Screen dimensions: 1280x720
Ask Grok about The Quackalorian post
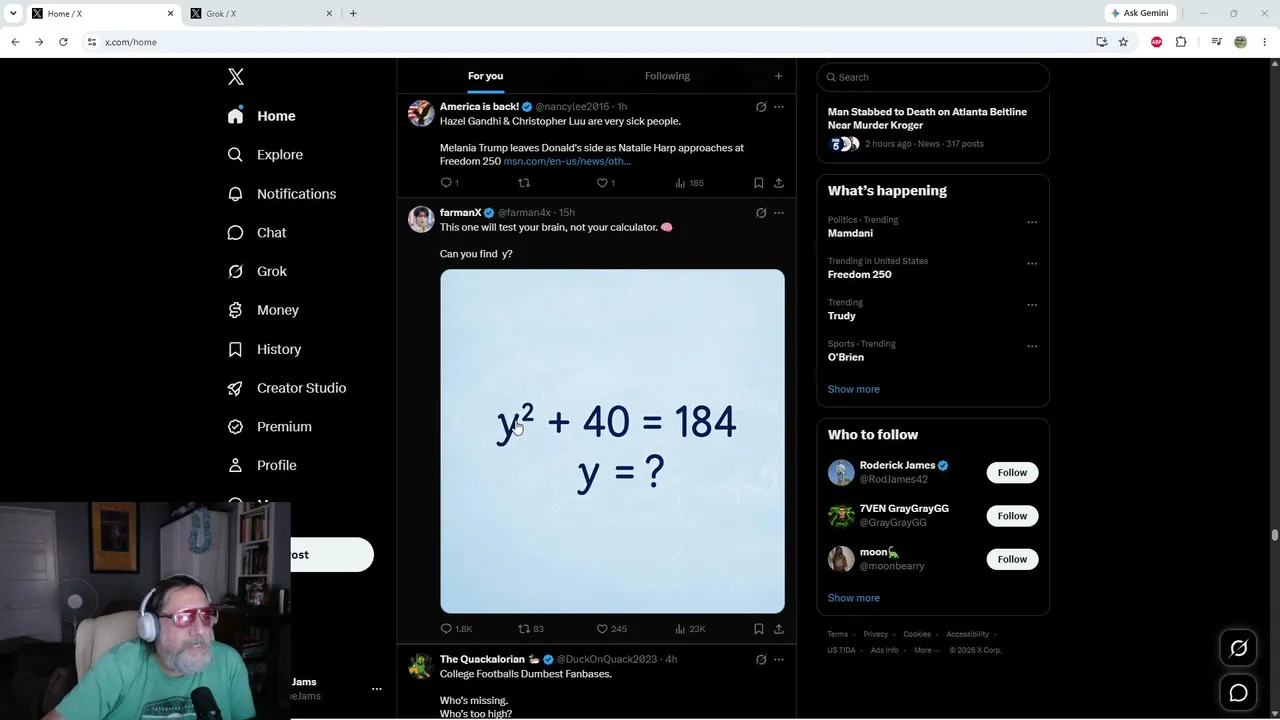coord(761,660)
